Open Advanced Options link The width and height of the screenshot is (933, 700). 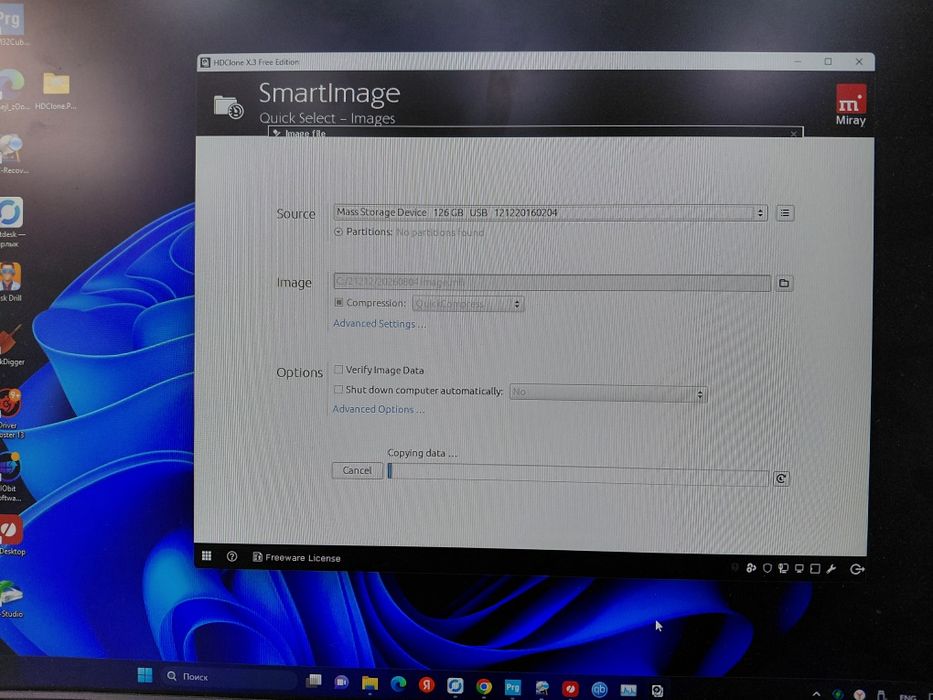tap(378, 410)
